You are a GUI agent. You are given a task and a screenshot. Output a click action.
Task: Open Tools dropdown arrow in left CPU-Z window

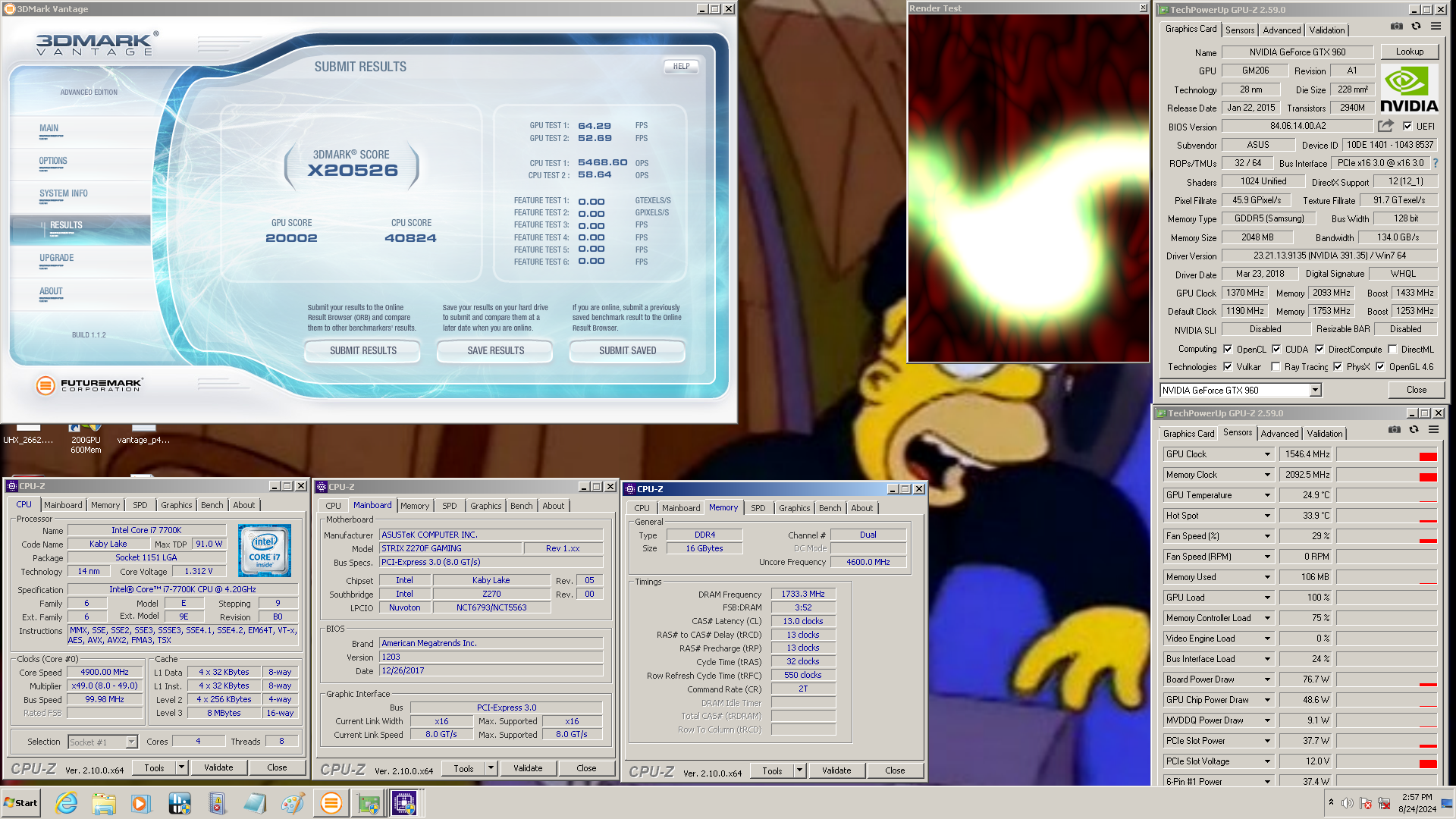point(181,767)
